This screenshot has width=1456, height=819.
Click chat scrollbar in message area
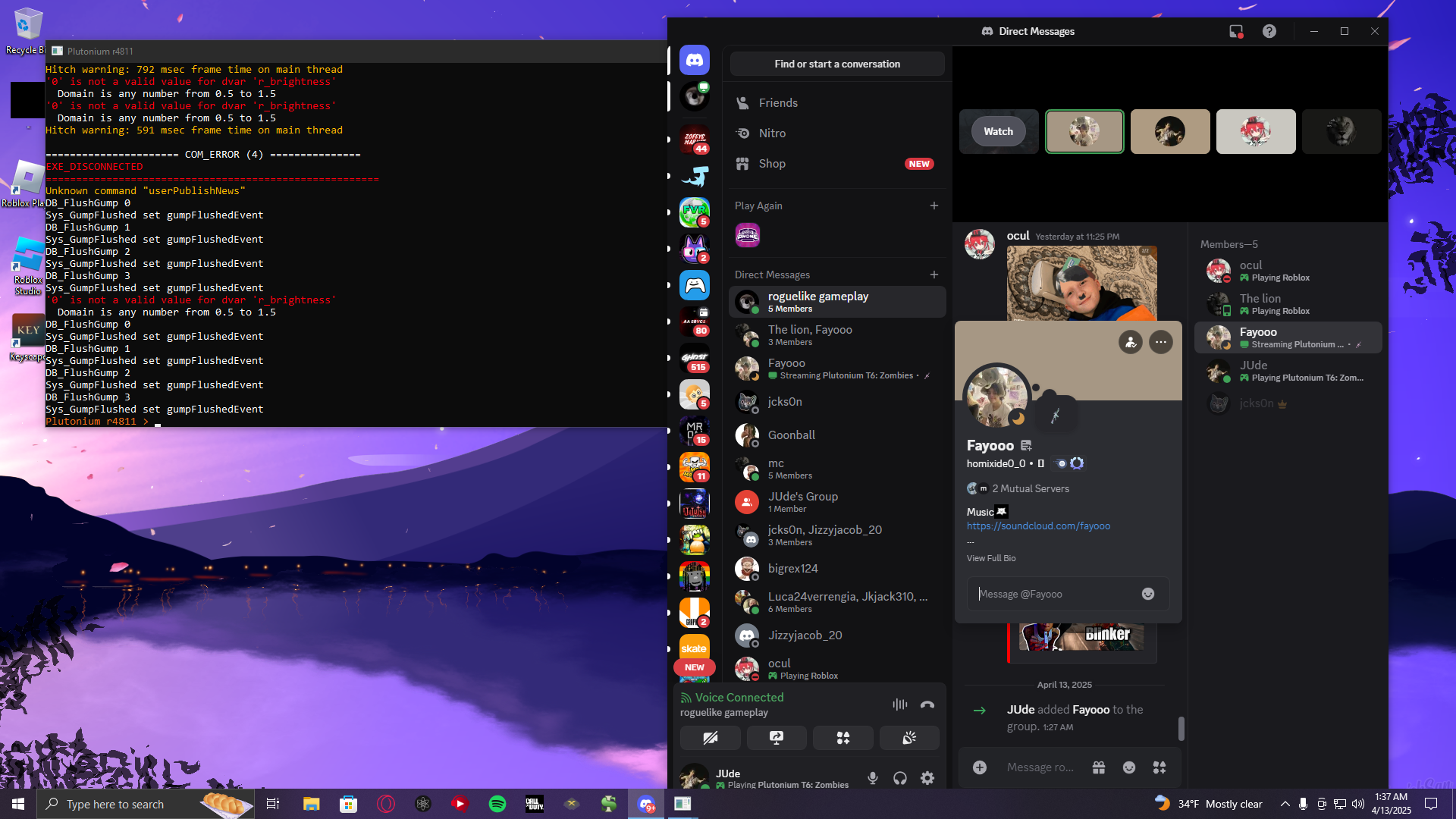pyautogui.click(x=1181, y=729)
